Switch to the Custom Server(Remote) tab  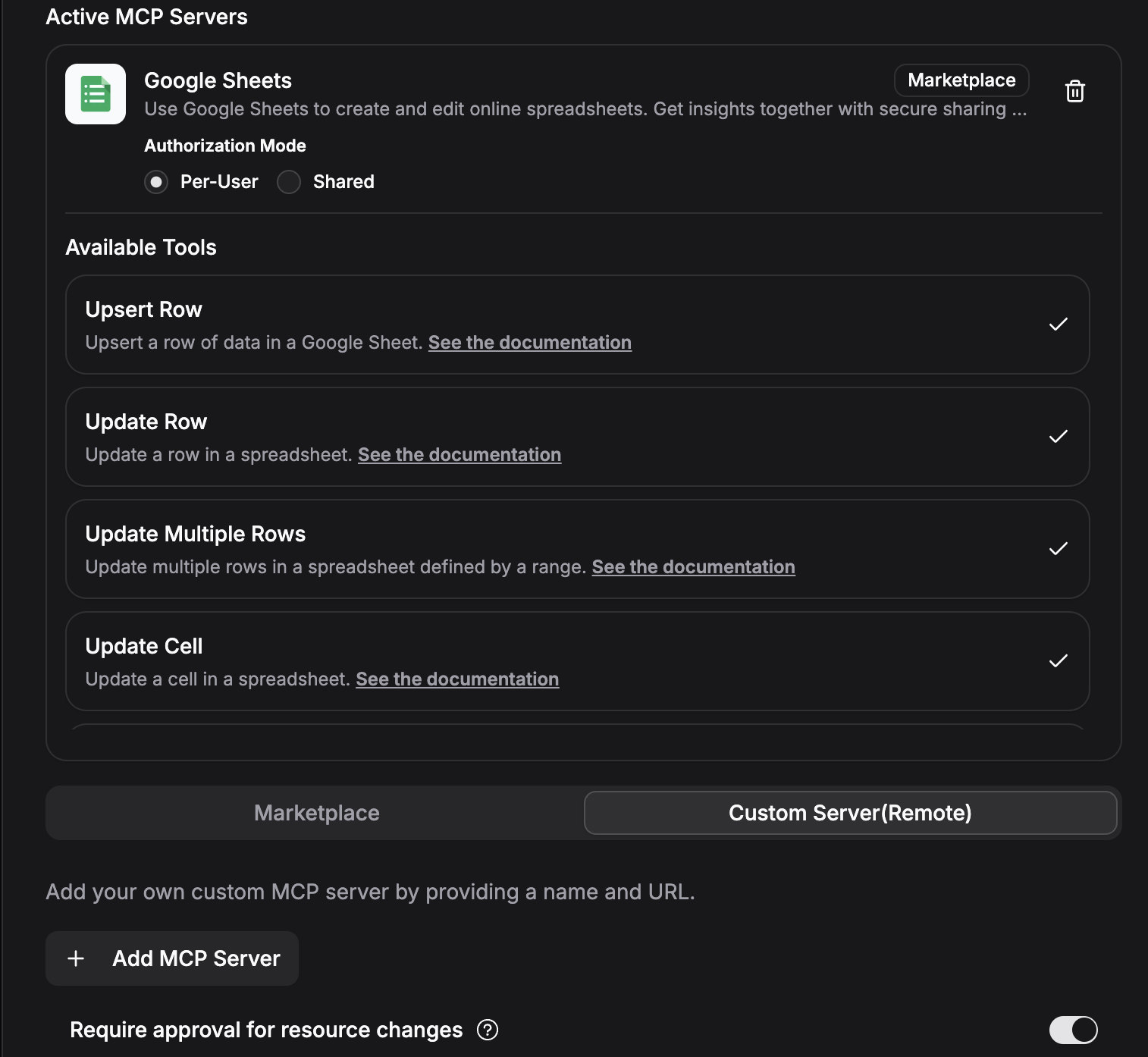(850, 813)
